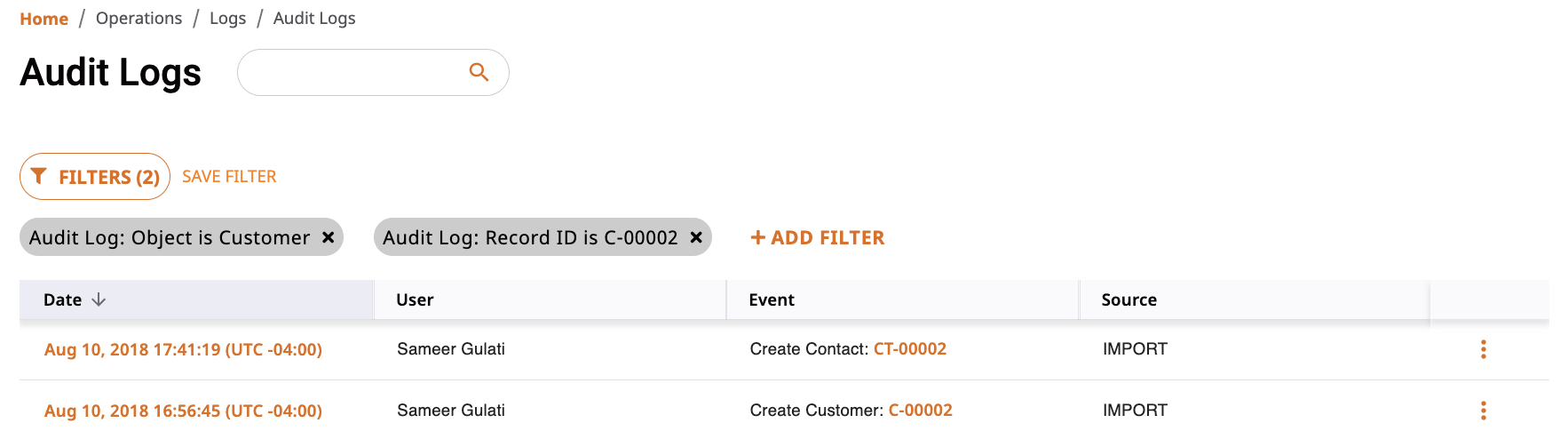Screen dimensions: 1568x439
Task: Open the Aug 10, 2018 16:56:45 log entry
Action: pos(183,411)
